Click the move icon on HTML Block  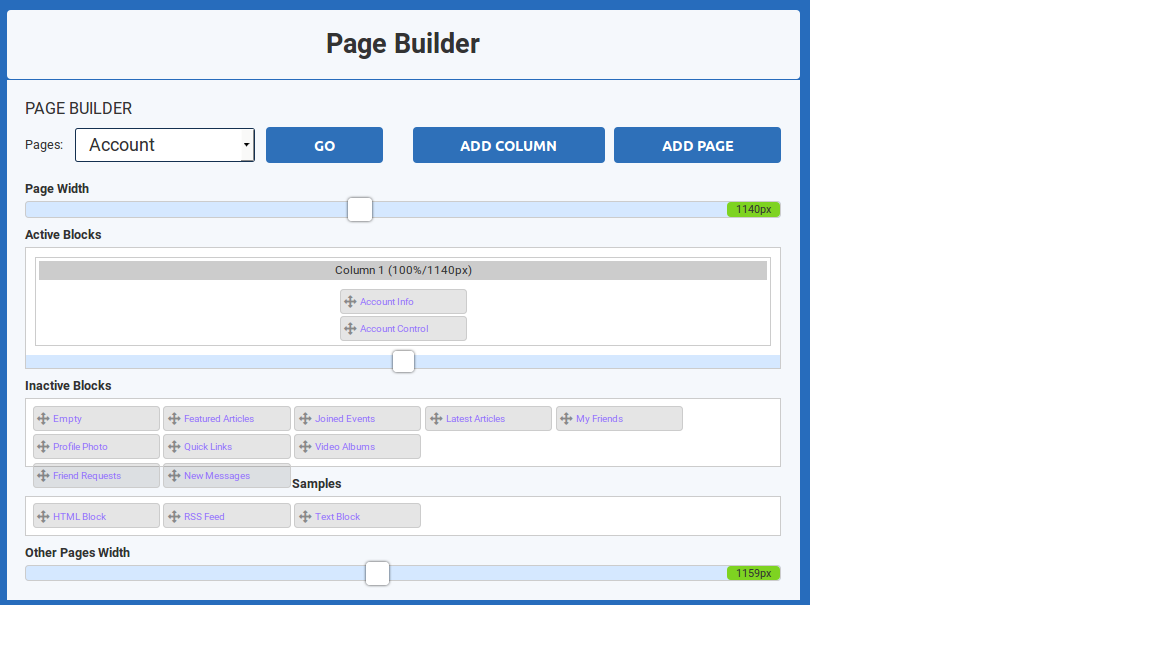(43, 517)
